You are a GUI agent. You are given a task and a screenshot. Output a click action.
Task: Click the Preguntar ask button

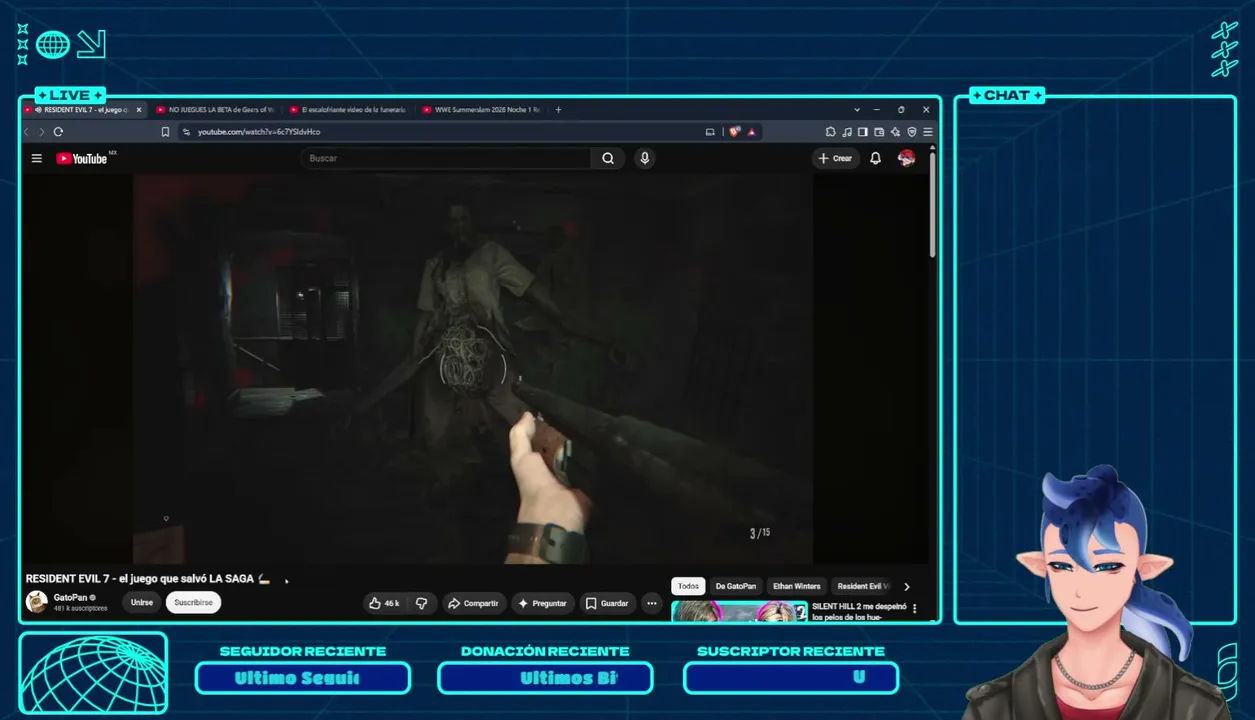(x=542, y=603)
